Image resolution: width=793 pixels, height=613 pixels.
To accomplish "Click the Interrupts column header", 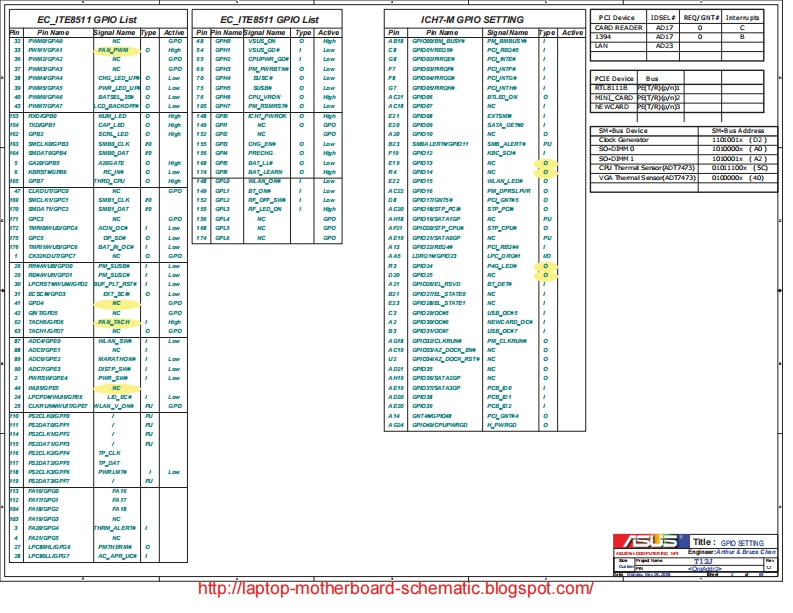I will 742,18.
